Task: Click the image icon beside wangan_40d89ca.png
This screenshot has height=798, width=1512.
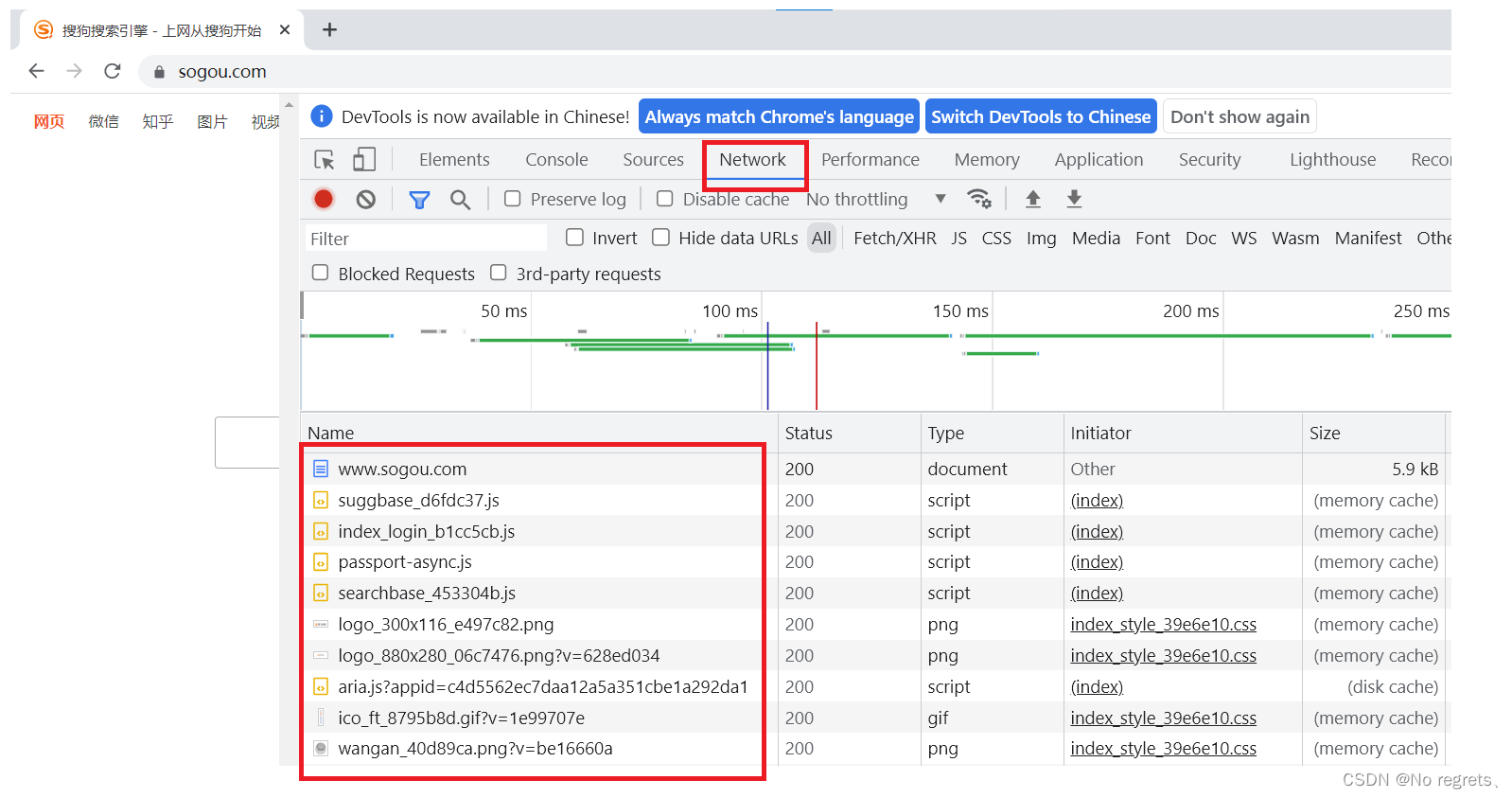Action: (321, 749)
